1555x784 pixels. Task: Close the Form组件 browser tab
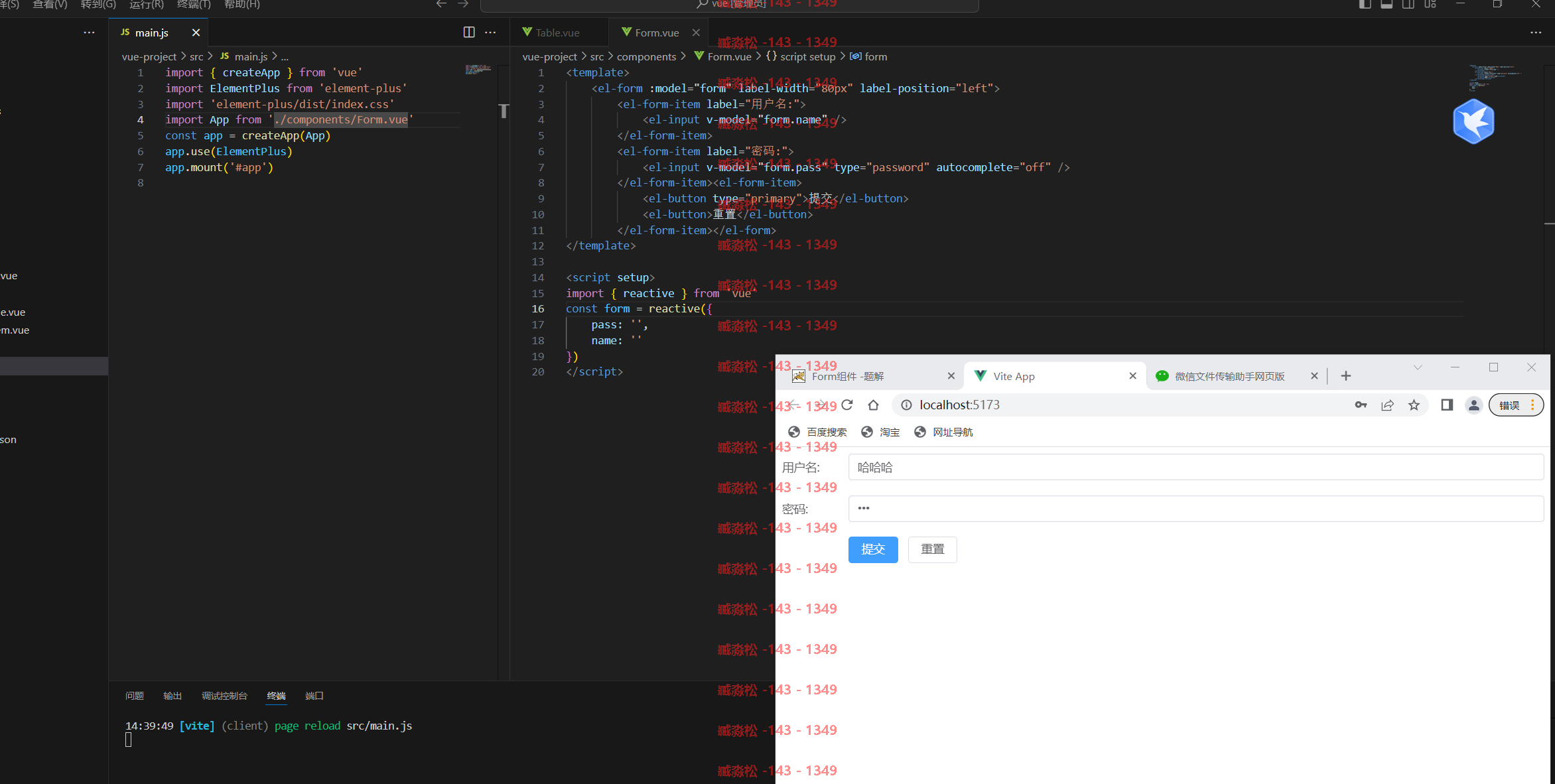[951, 376]
